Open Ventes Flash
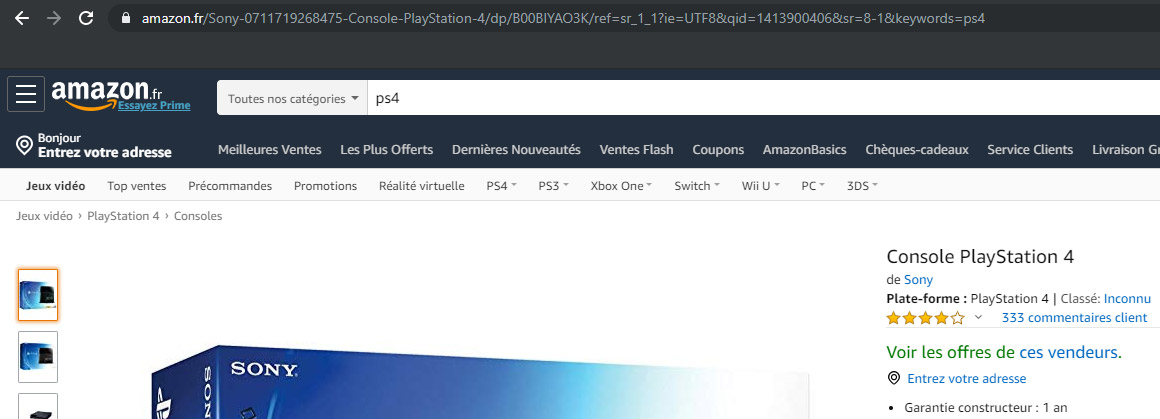The width and height of the screenshot is (1160, 419). (636, 150)
